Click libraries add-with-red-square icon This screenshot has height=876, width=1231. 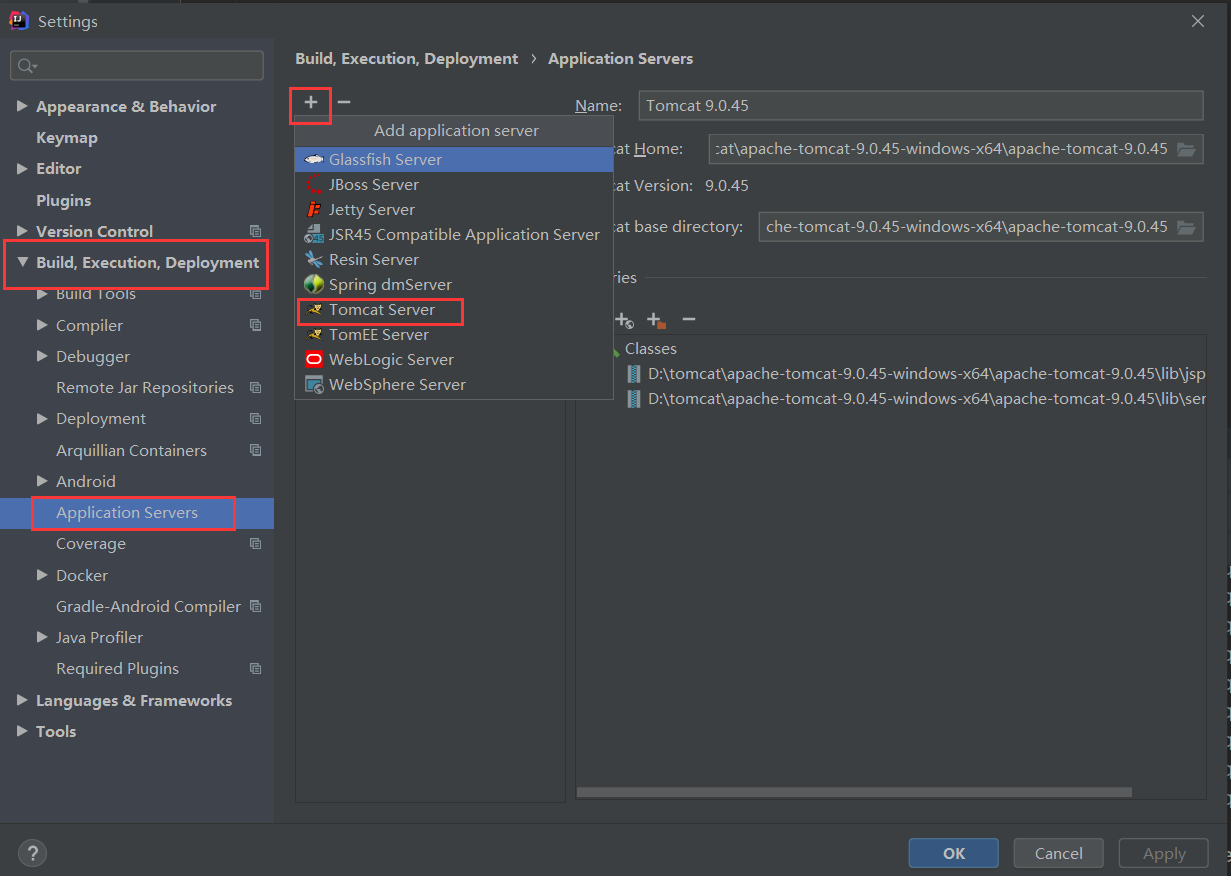point(656,320)
